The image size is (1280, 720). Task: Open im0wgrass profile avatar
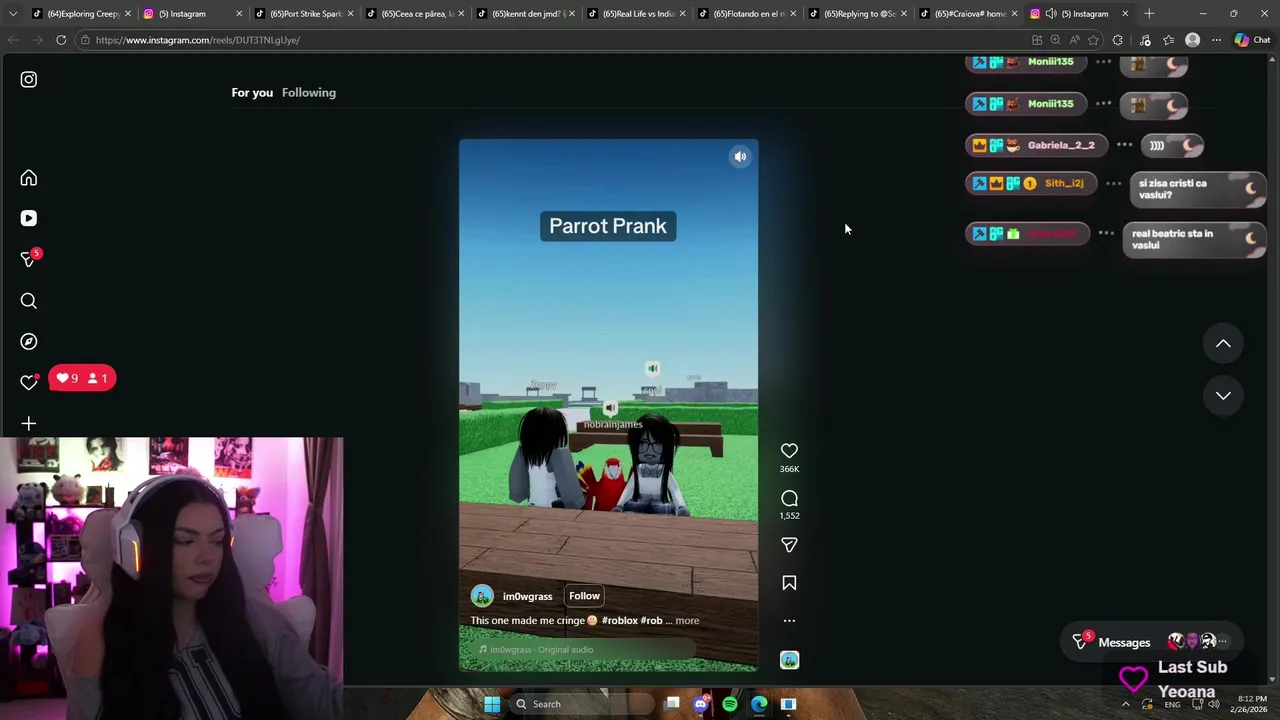pos(482,596)
